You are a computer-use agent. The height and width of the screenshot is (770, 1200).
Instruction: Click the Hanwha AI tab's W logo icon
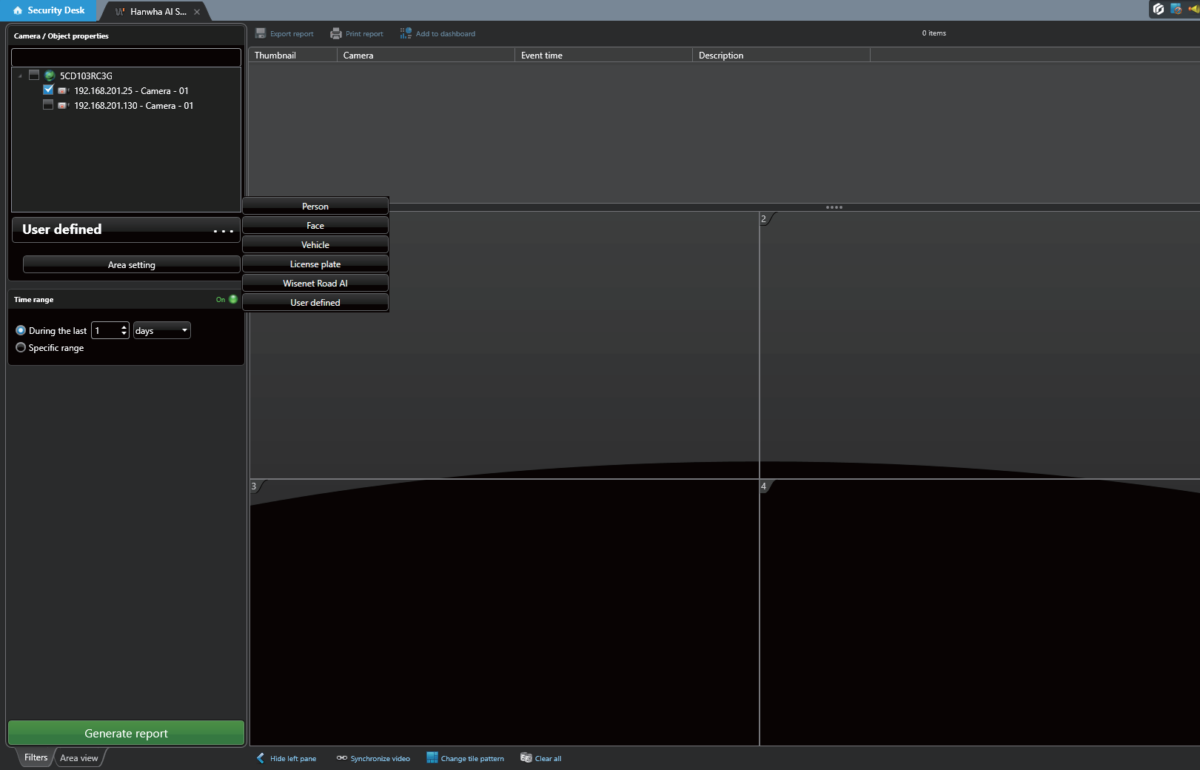(120, 11)
